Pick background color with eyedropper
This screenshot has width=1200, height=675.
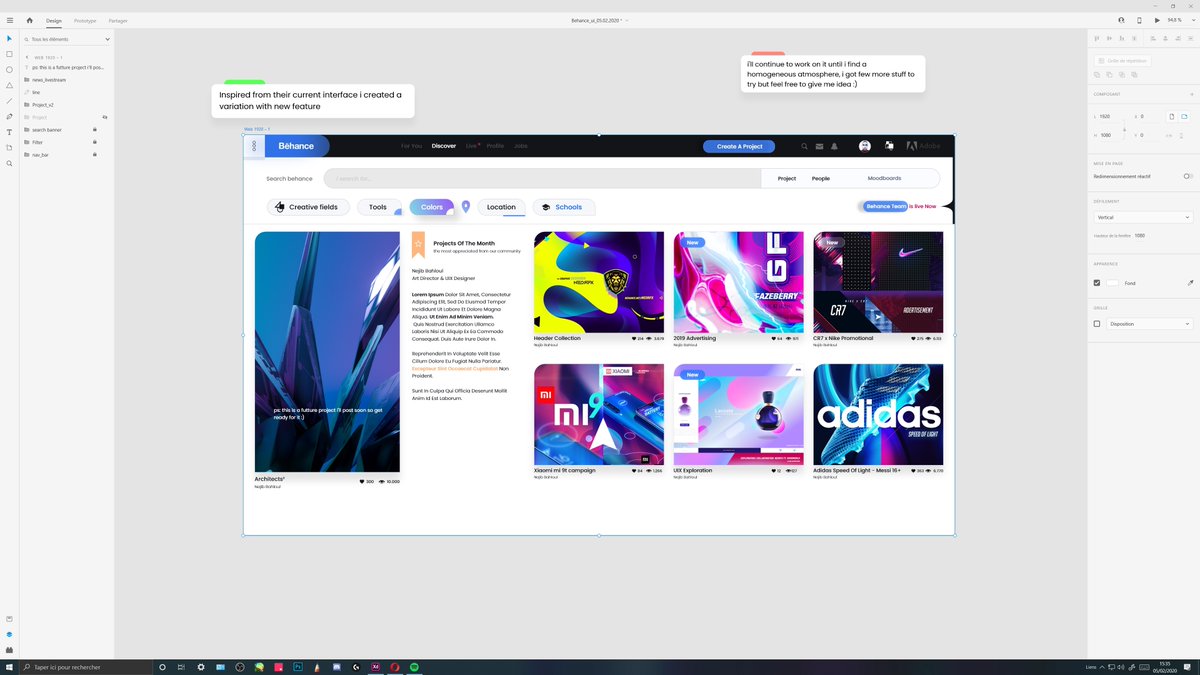tap(1190, 283)
